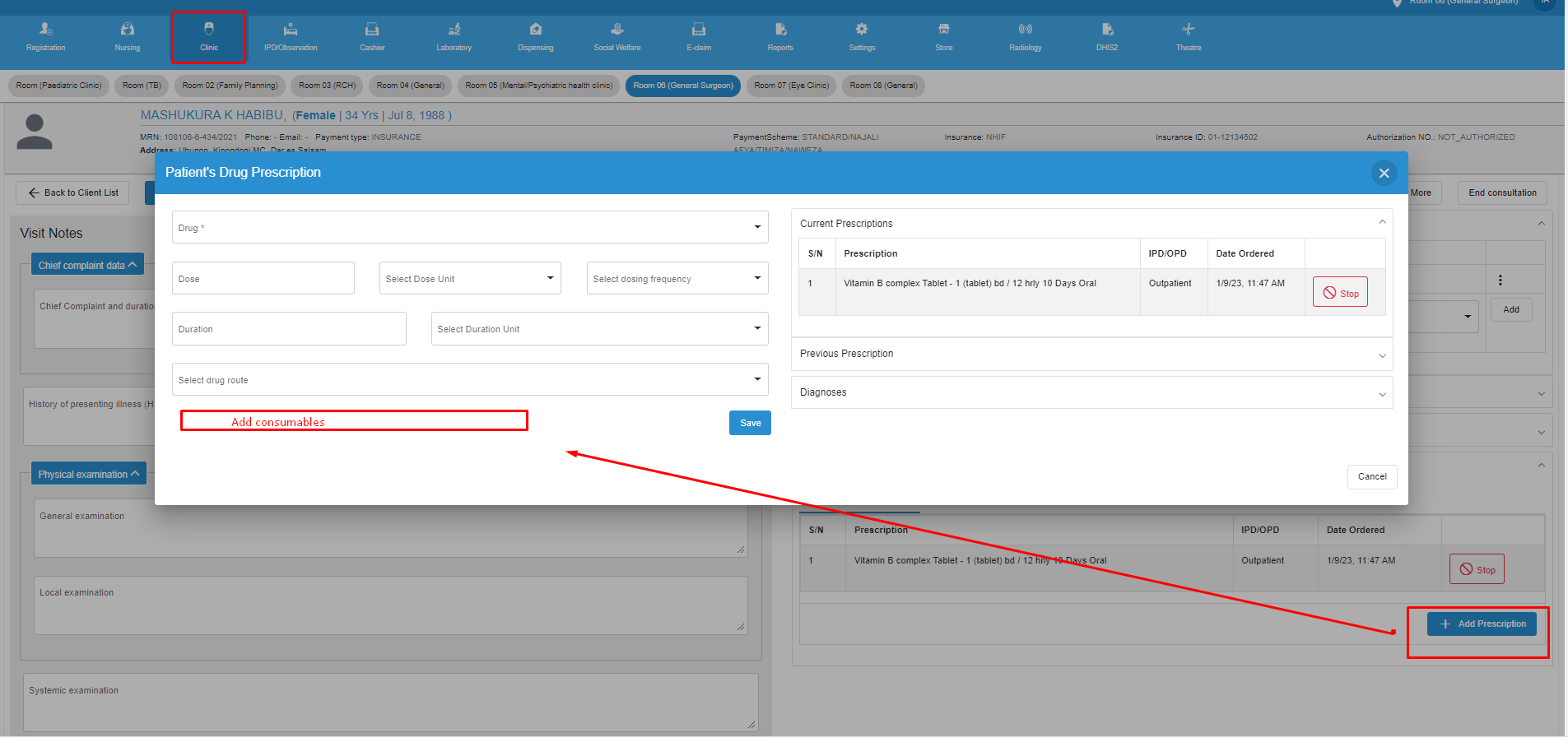Switch to Room 07 (Eye Clinic)
The height and width of the screenshot is (742, 1568).
click(x=790, y=86)
